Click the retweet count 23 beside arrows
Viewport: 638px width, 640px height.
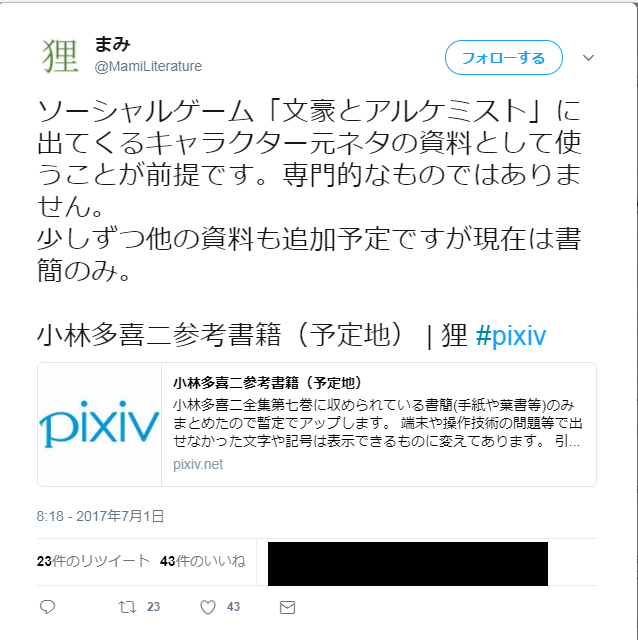(x=153, y=607)
